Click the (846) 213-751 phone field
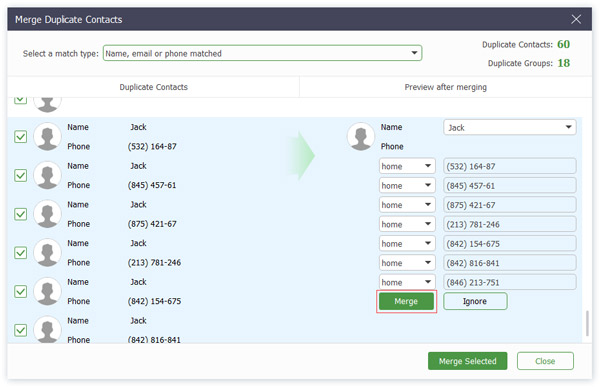 510,282
